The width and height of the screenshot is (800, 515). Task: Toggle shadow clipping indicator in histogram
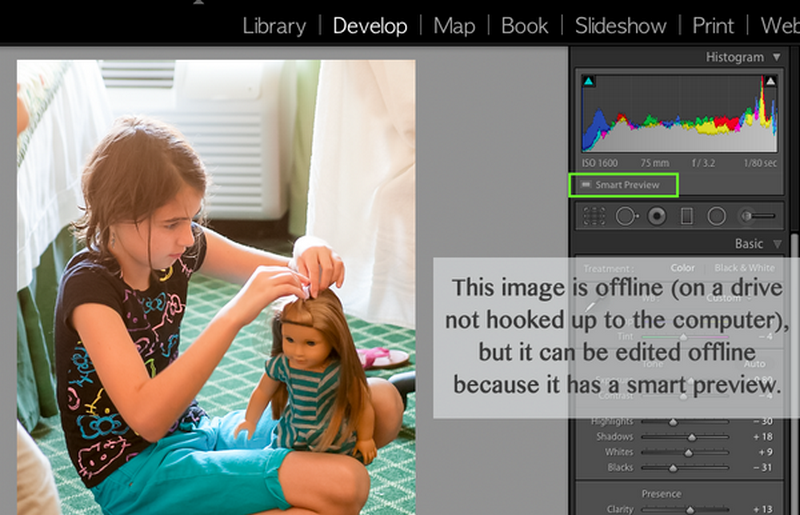pyautogui.click(x=589, y=81)
